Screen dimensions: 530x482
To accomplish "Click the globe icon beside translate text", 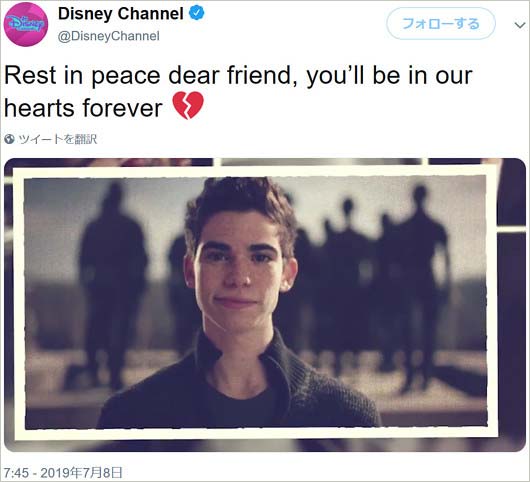I will [x=9, y=139].
